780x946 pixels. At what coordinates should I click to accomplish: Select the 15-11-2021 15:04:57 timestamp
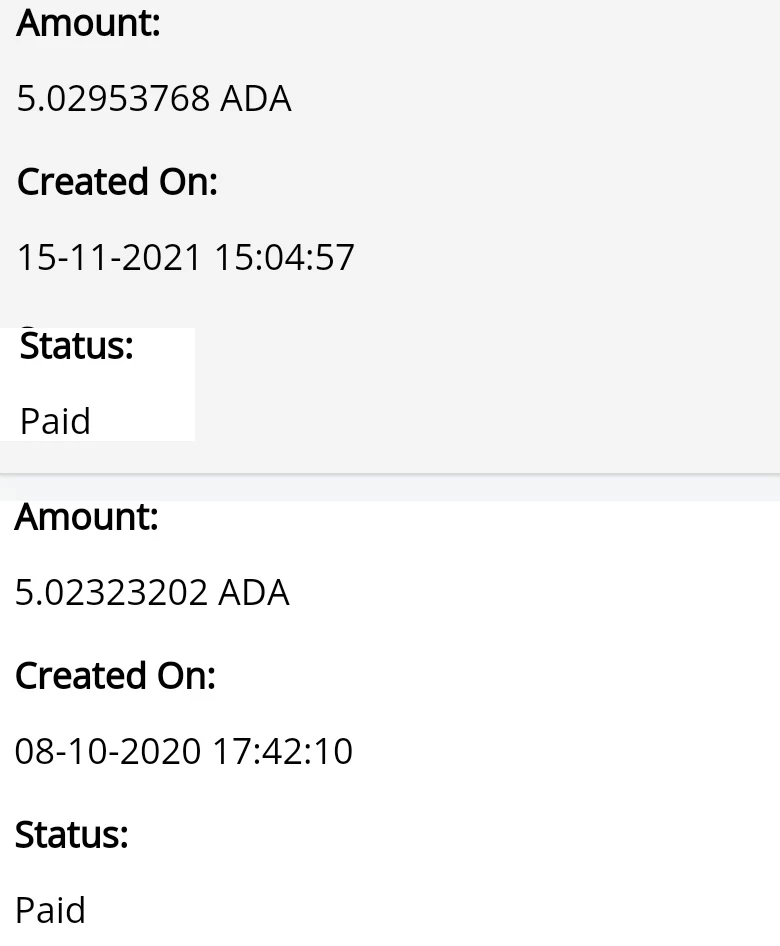(x=185, y=257)
